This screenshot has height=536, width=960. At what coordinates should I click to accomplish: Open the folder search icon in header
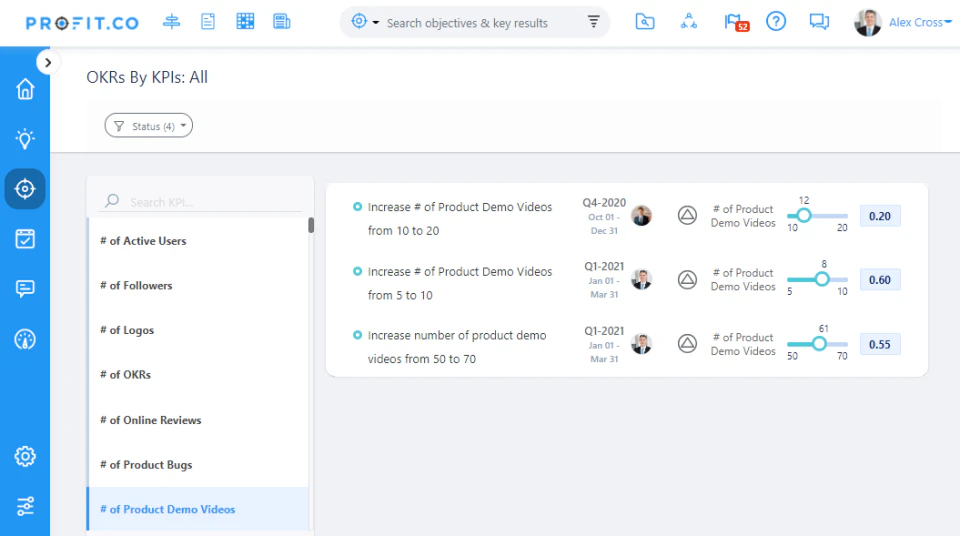(645, 22)
